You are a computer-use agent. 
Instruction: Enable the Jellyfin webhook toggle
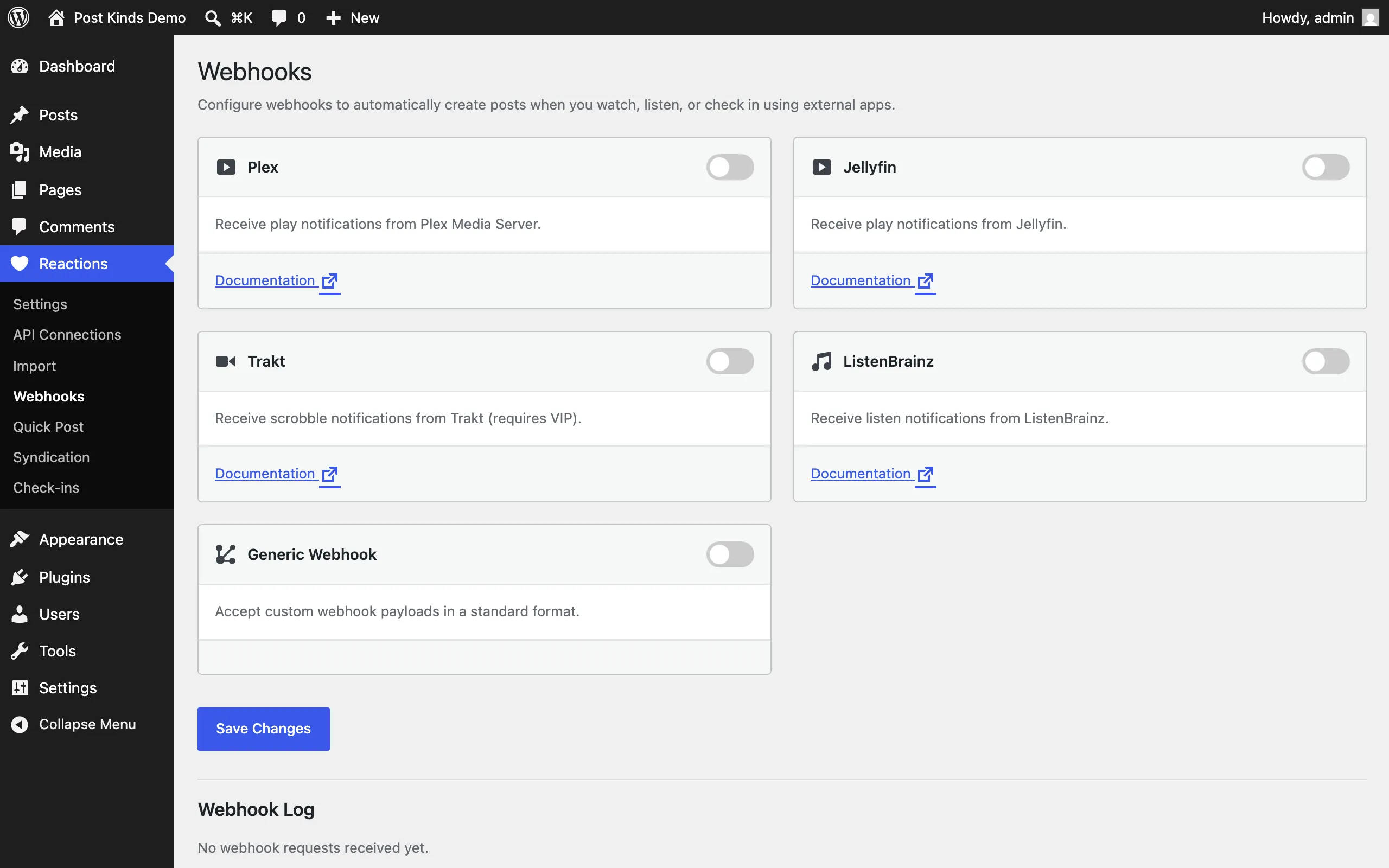(1326, 167)
